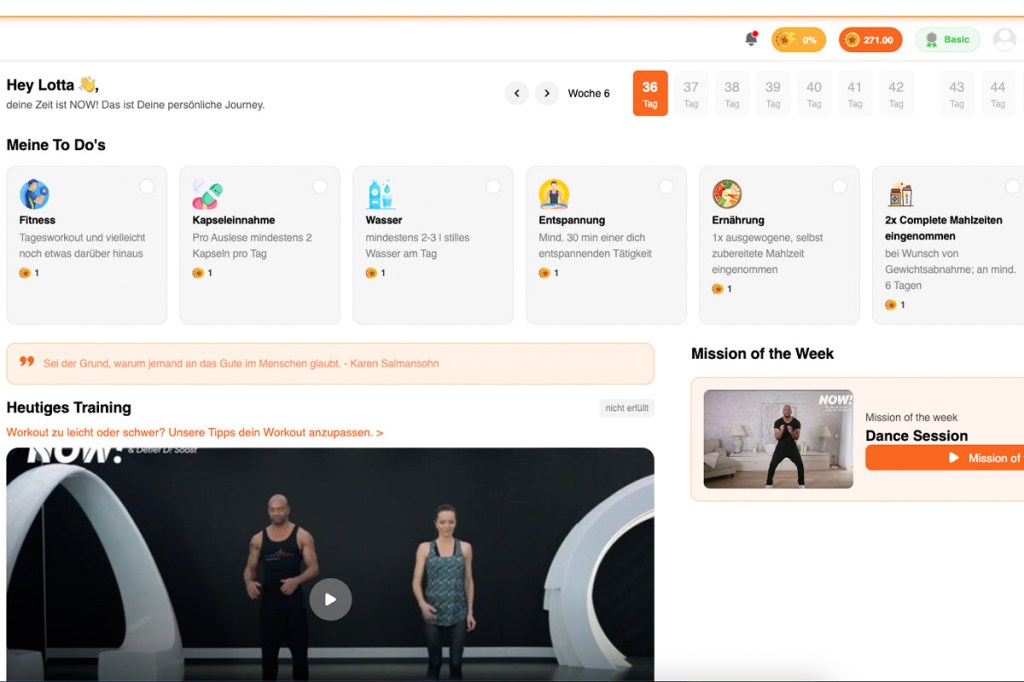1024x682 pixels.
Task: Mark Fitness to-do as done
Action: coord(146,187)
